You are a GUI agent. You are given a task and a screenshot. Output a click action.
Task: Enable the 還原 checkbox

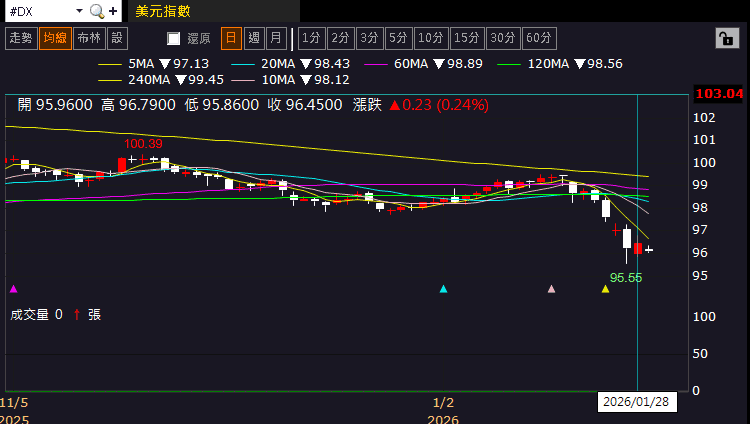click(x=174, y=39)
